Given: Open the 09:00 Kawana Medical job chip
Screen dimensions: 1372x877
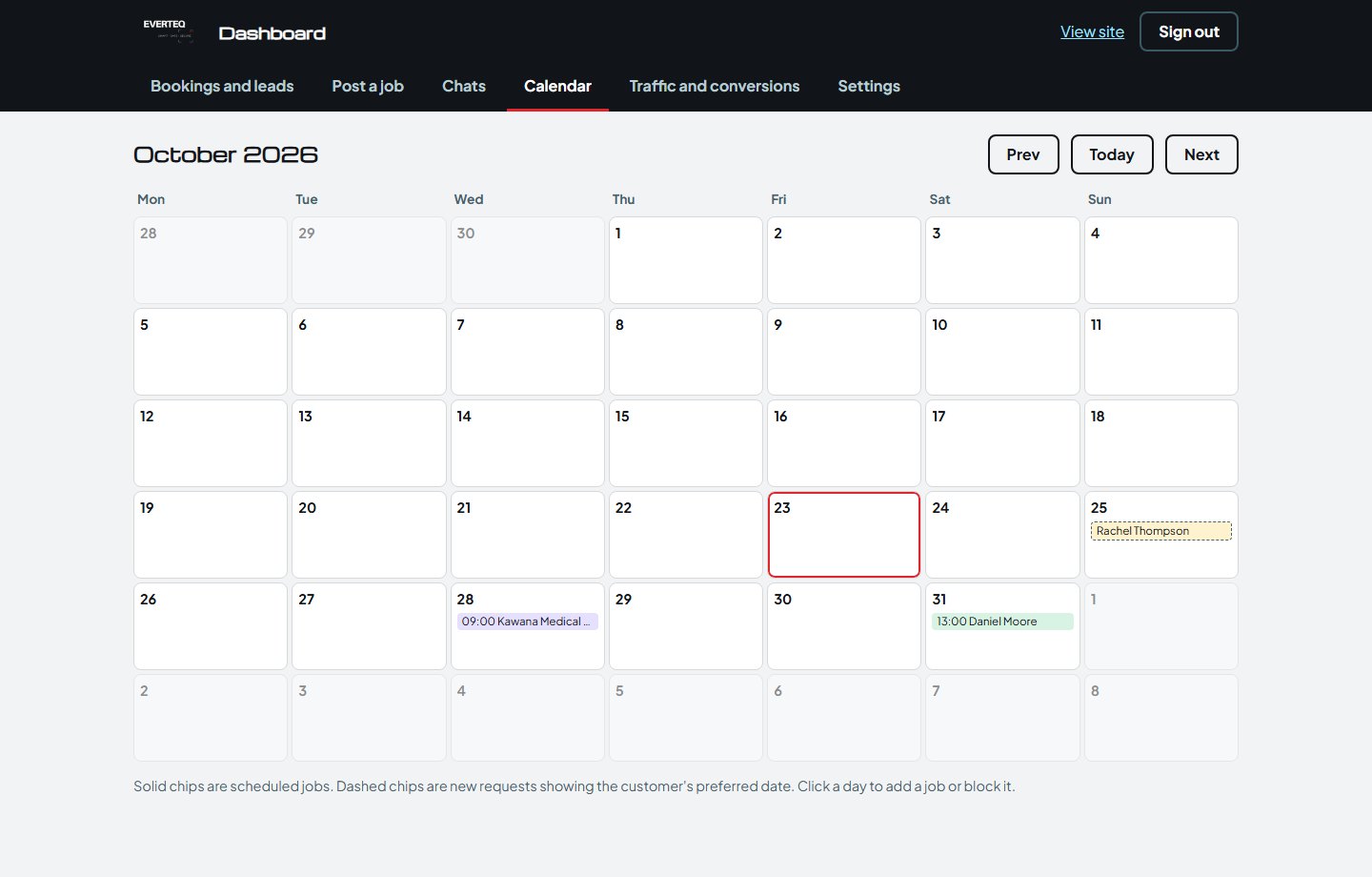Looking at the screenshot, I should click(528, 622).
